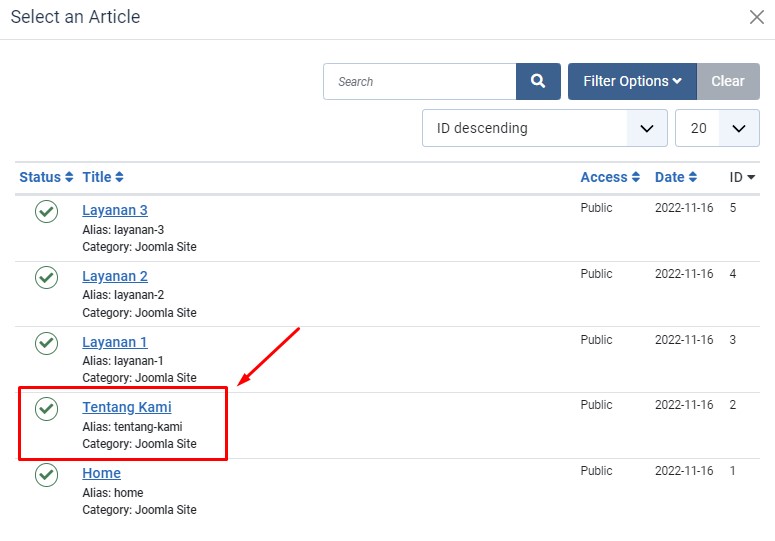Screen dimensions: 775x541
Task: Sort articles by ID column header
Action: (x=742, y=177)
